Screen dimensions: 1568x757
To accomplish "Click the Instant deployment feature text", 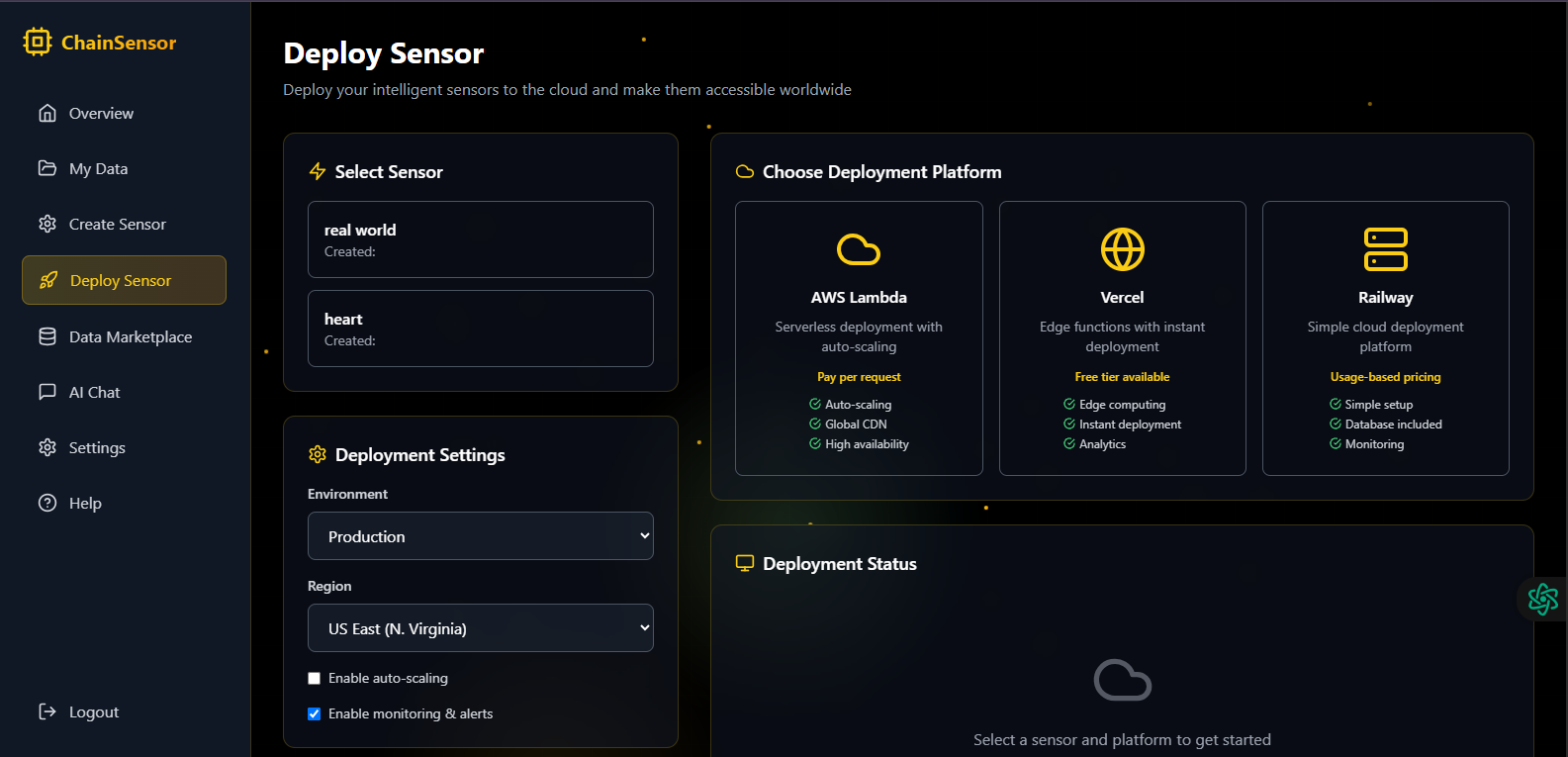I will coord(1131,424).
